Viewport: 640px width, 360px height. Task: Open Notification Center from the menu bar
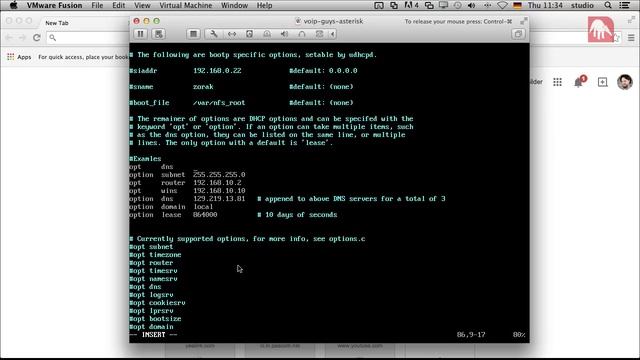tap(624, 5)
